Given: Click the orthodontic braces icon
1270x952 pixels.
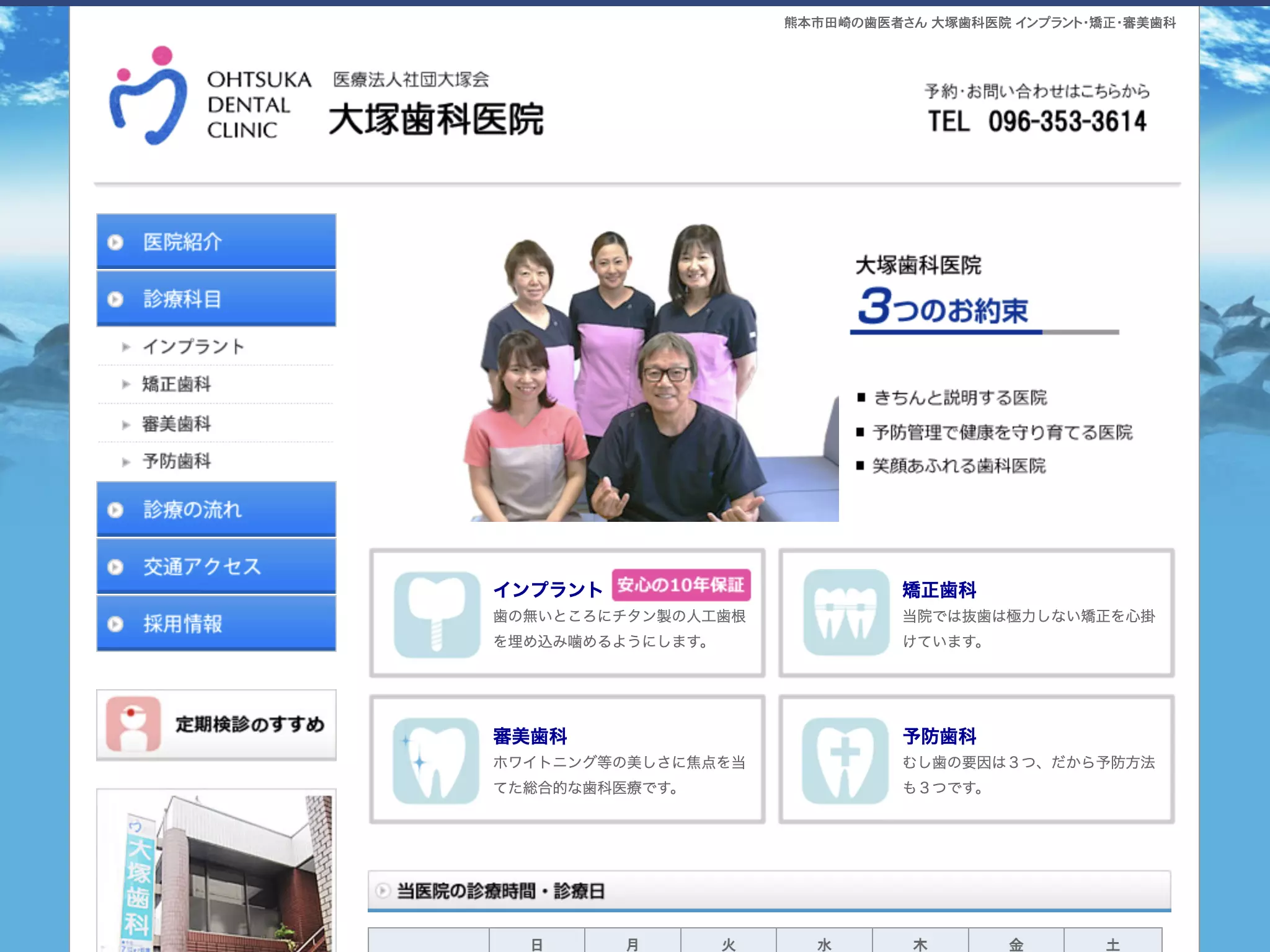Looking at the screenshot, I should click(846, 612).
